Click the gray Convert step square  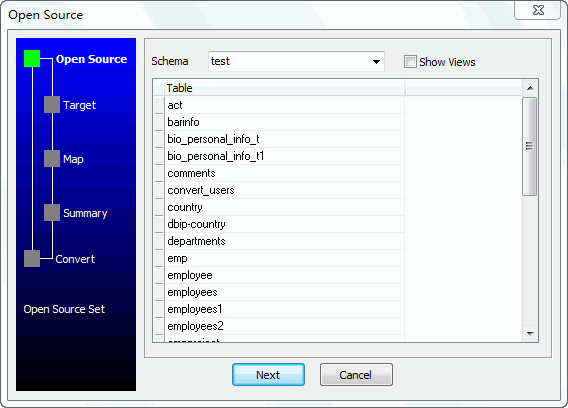tap(32, 259)
